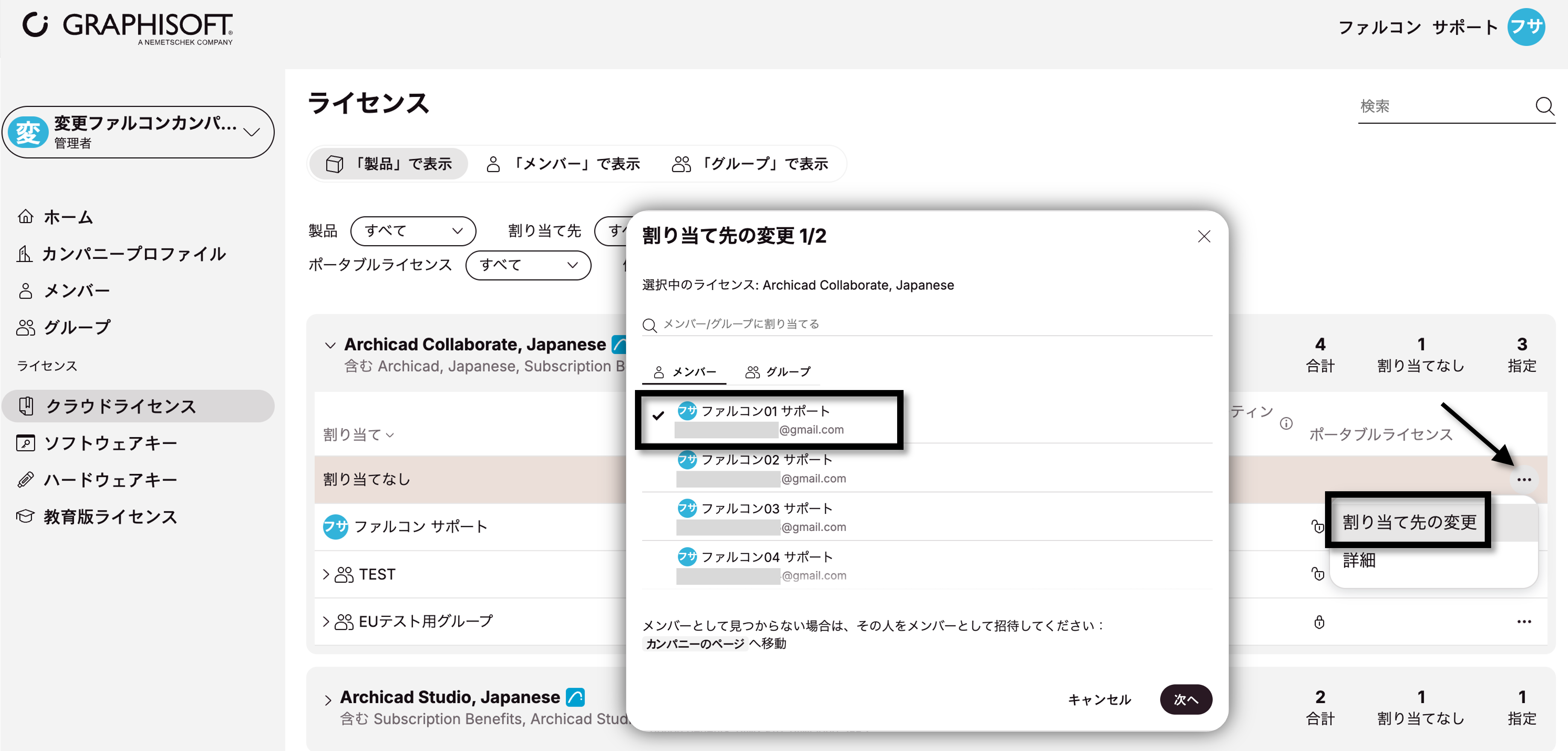Switch to グループ tab in dialog
This screenshot has height=751, width=1568.
tap(778, 372)
